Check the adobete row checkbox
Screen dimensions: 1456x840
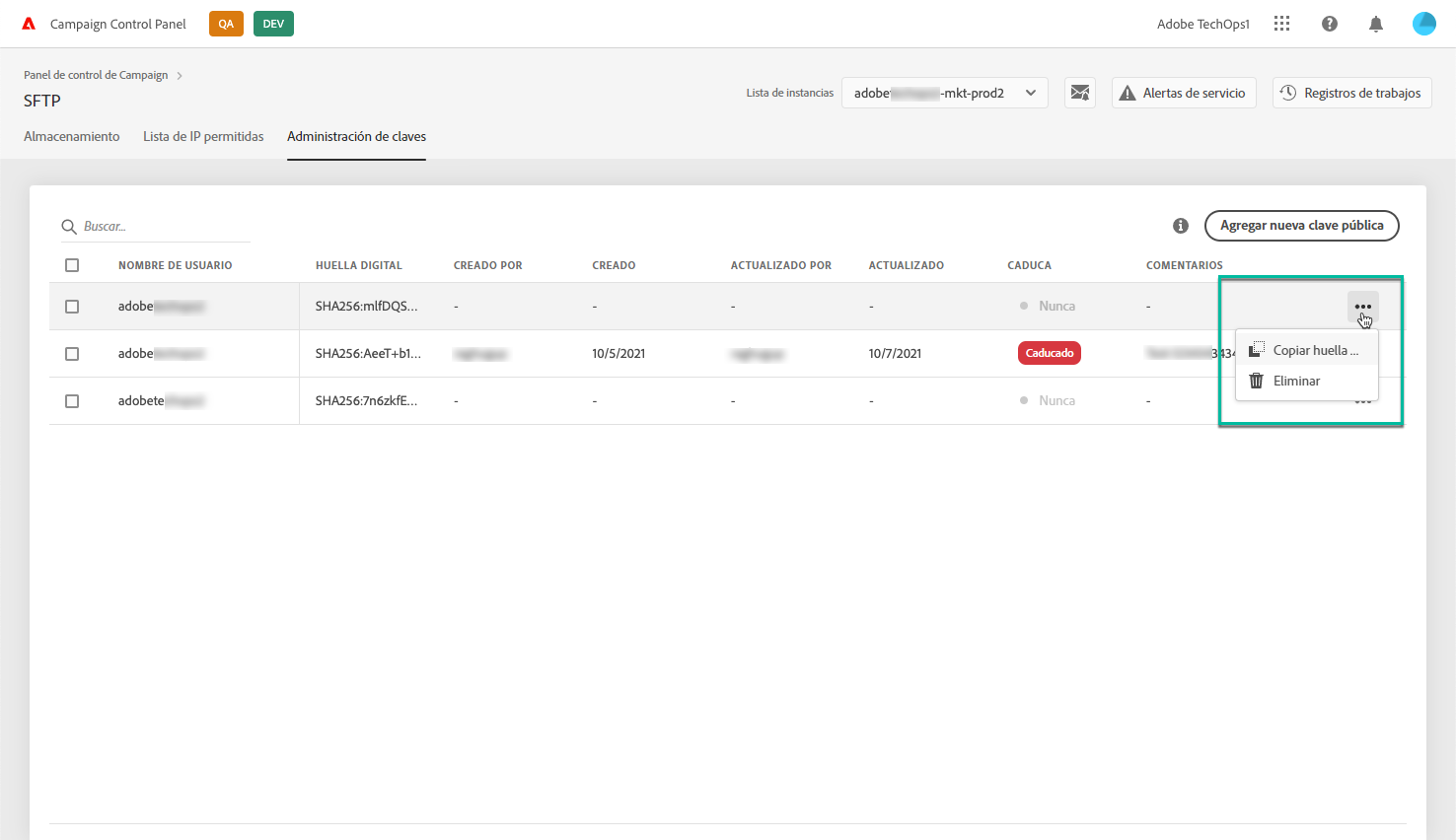72,401
